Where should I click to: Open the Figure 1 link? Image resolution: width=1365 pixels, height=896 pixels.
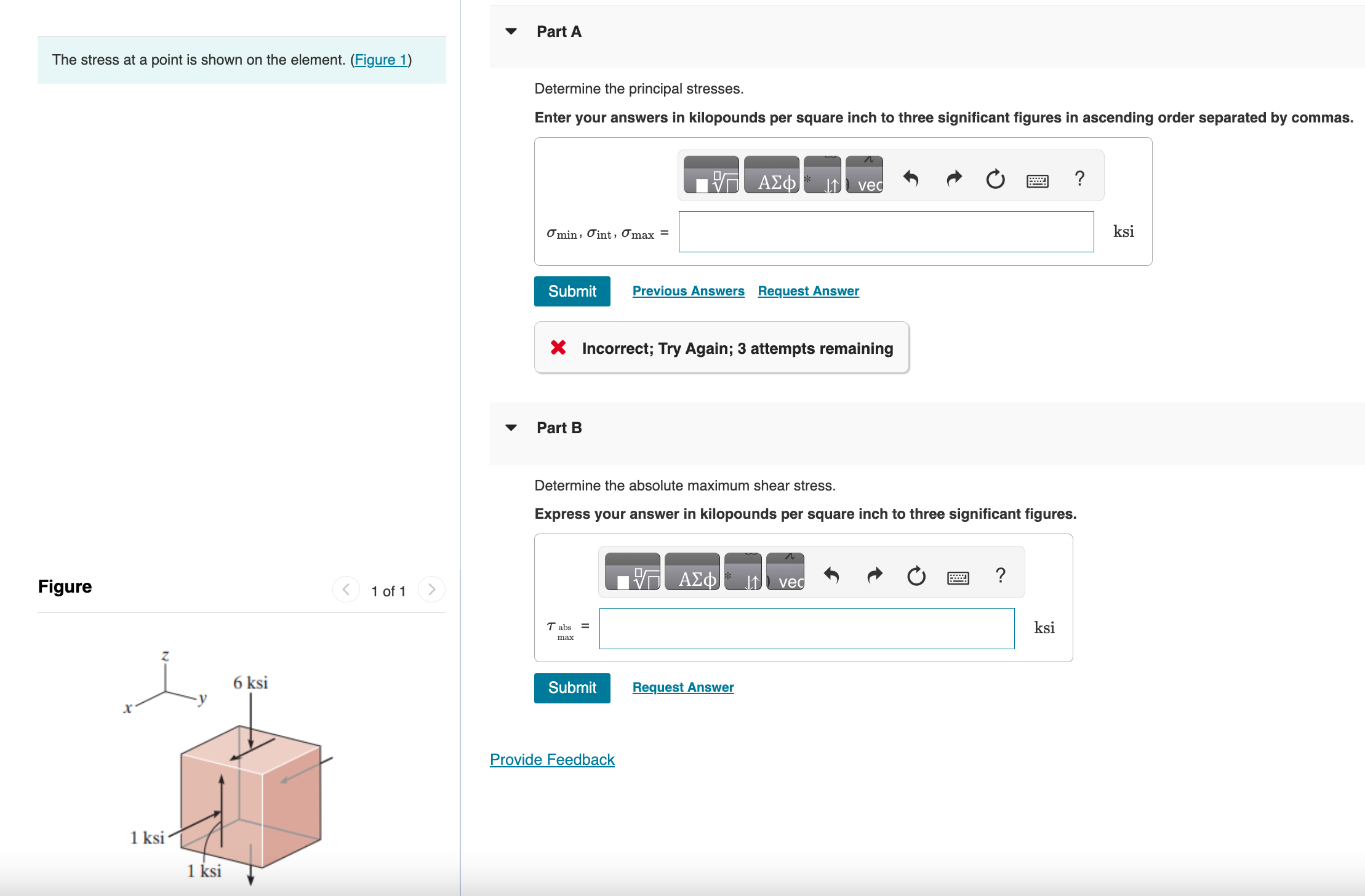pos(381,60)
